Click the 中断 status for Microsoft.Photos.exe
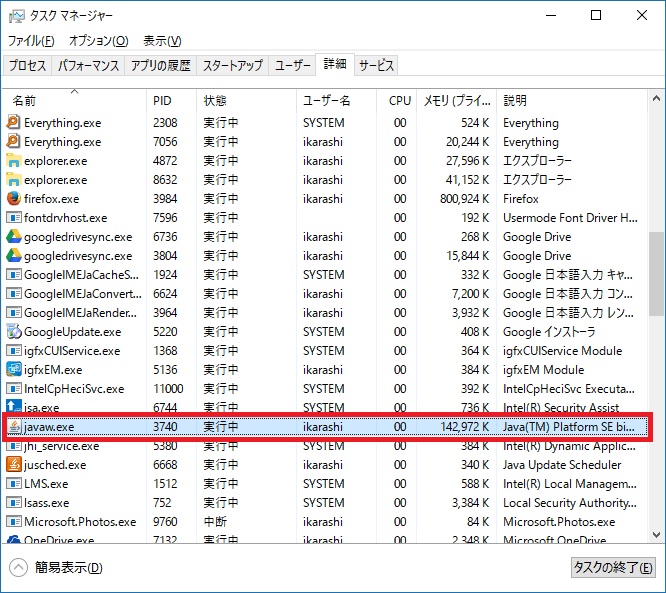 215,522
